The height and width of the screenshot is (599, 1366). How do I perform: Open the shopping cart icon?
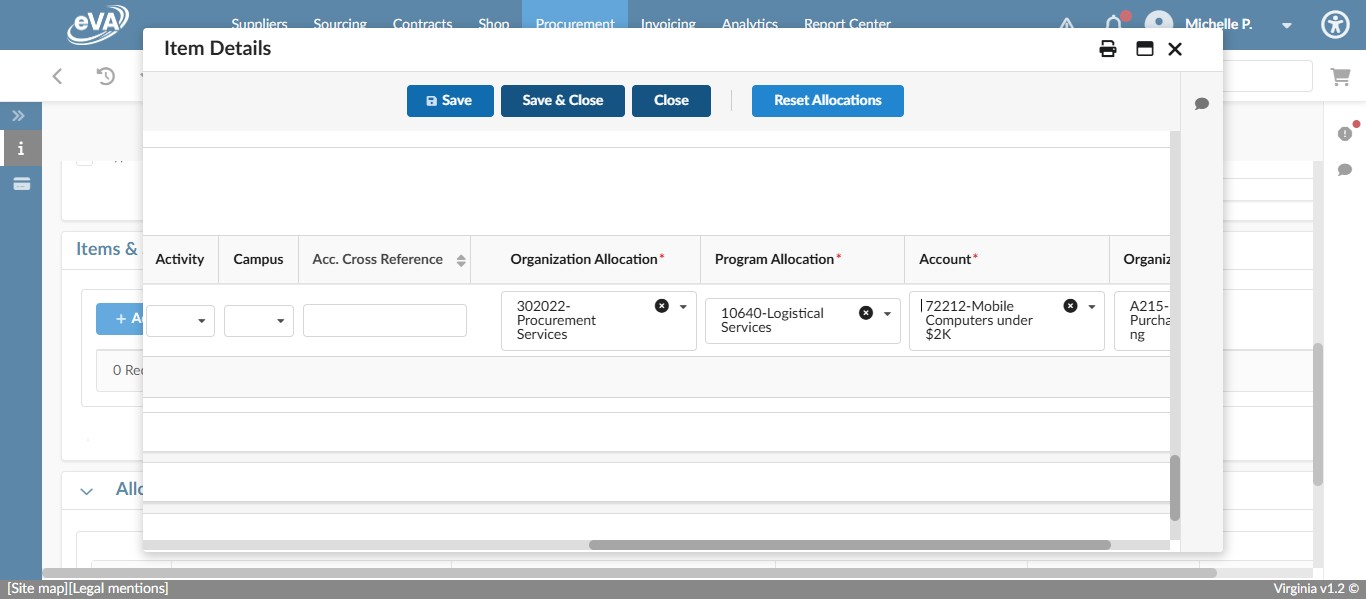tap(1339, 76)
